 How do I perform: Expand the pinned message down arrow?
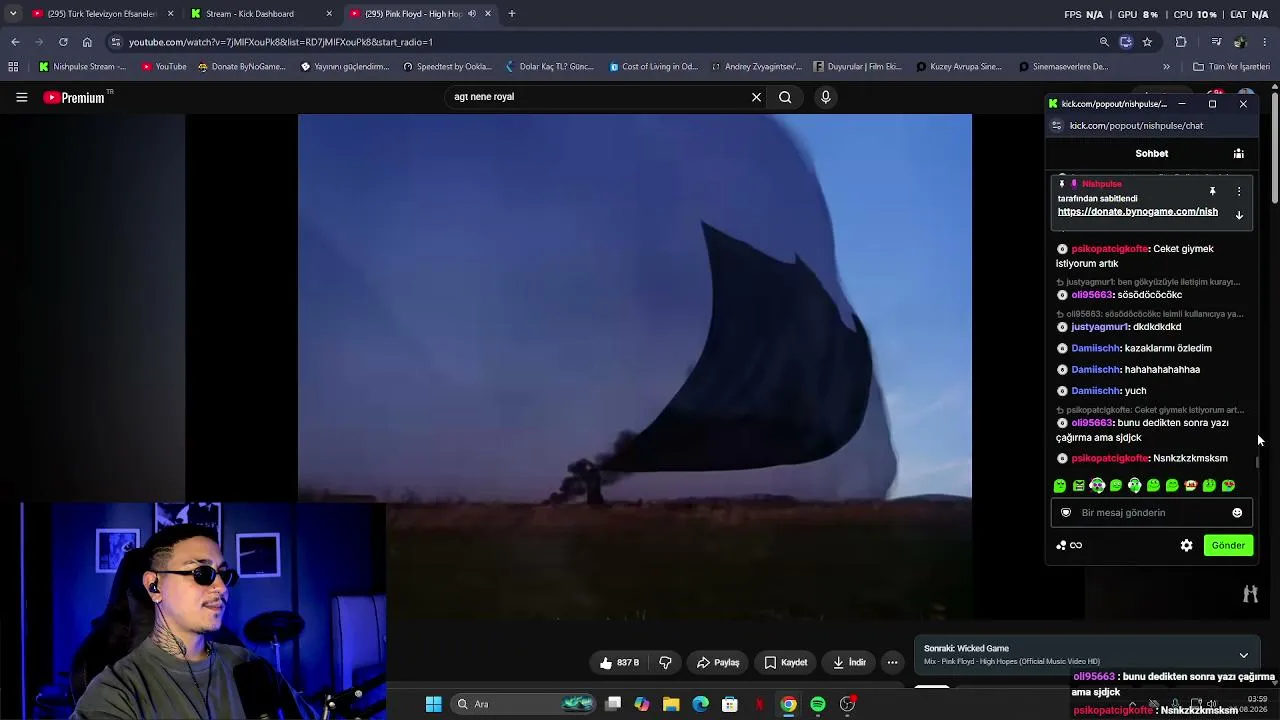[x=1239, y=215]
